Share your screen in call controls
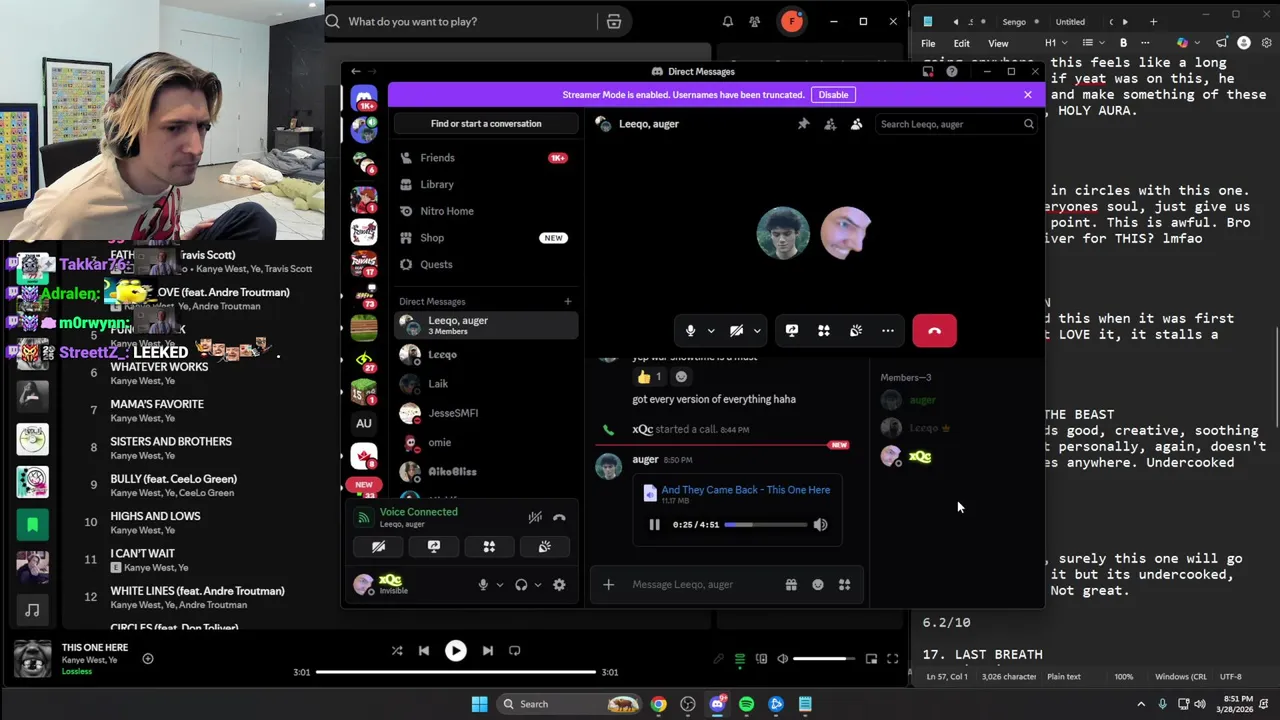The image size is (1280, 720). (x=792, y=331)
